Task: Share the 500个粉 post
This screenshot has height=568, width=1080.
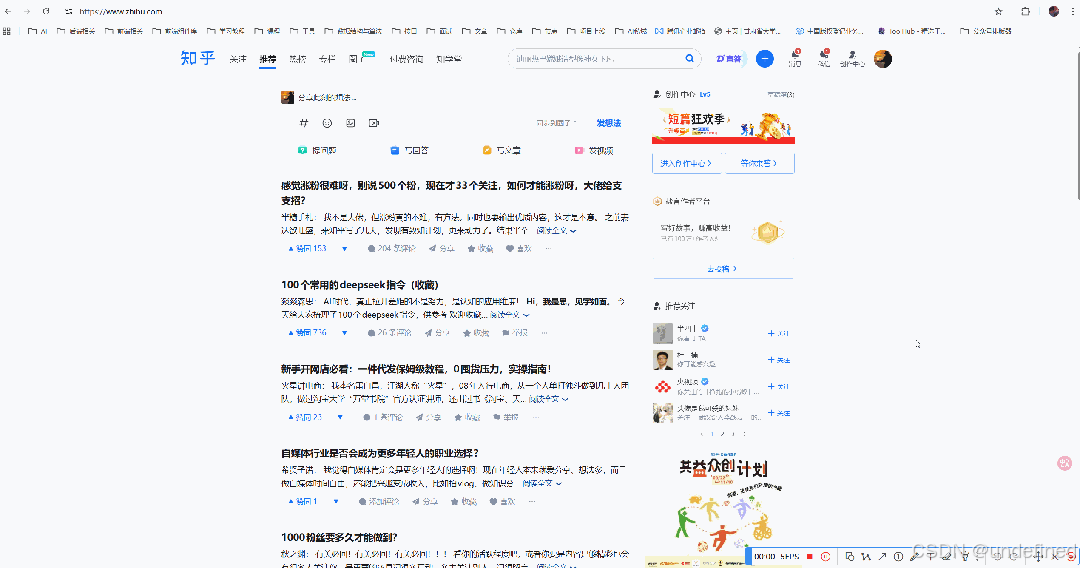Action: (x=442, y=249)
